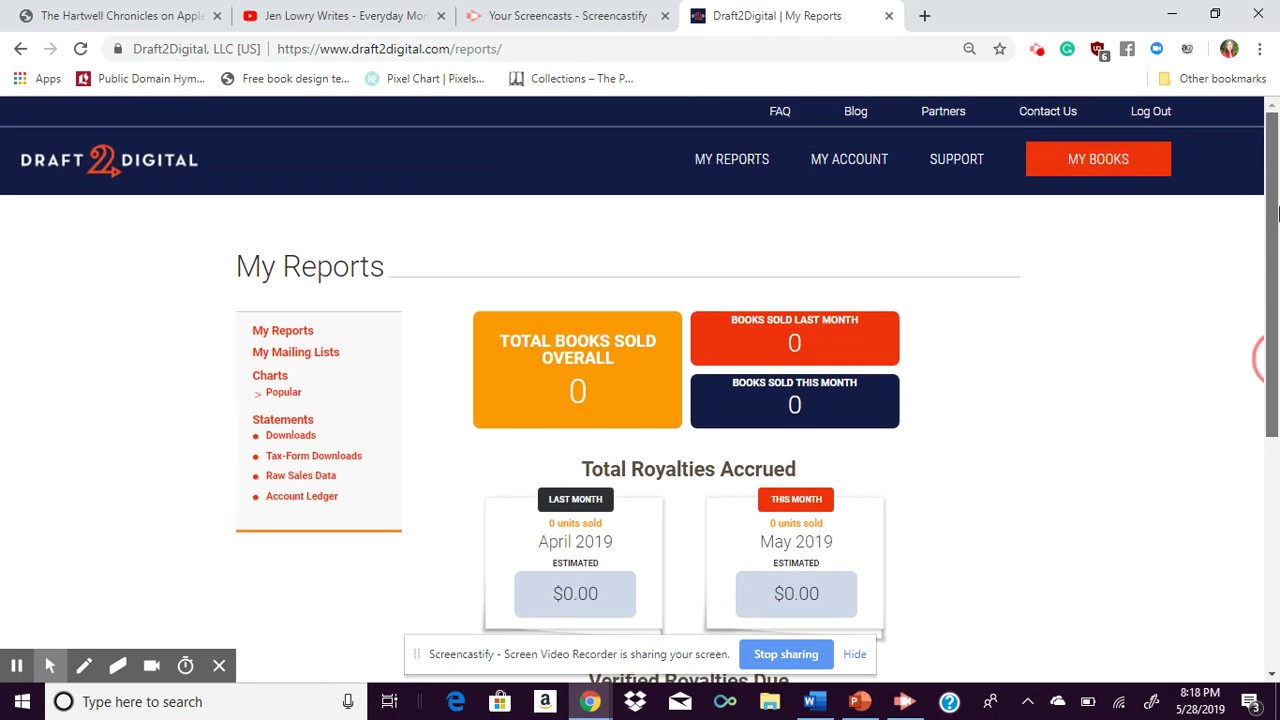Open the Apps bookmarks shortcut

(x=37, y=78)
